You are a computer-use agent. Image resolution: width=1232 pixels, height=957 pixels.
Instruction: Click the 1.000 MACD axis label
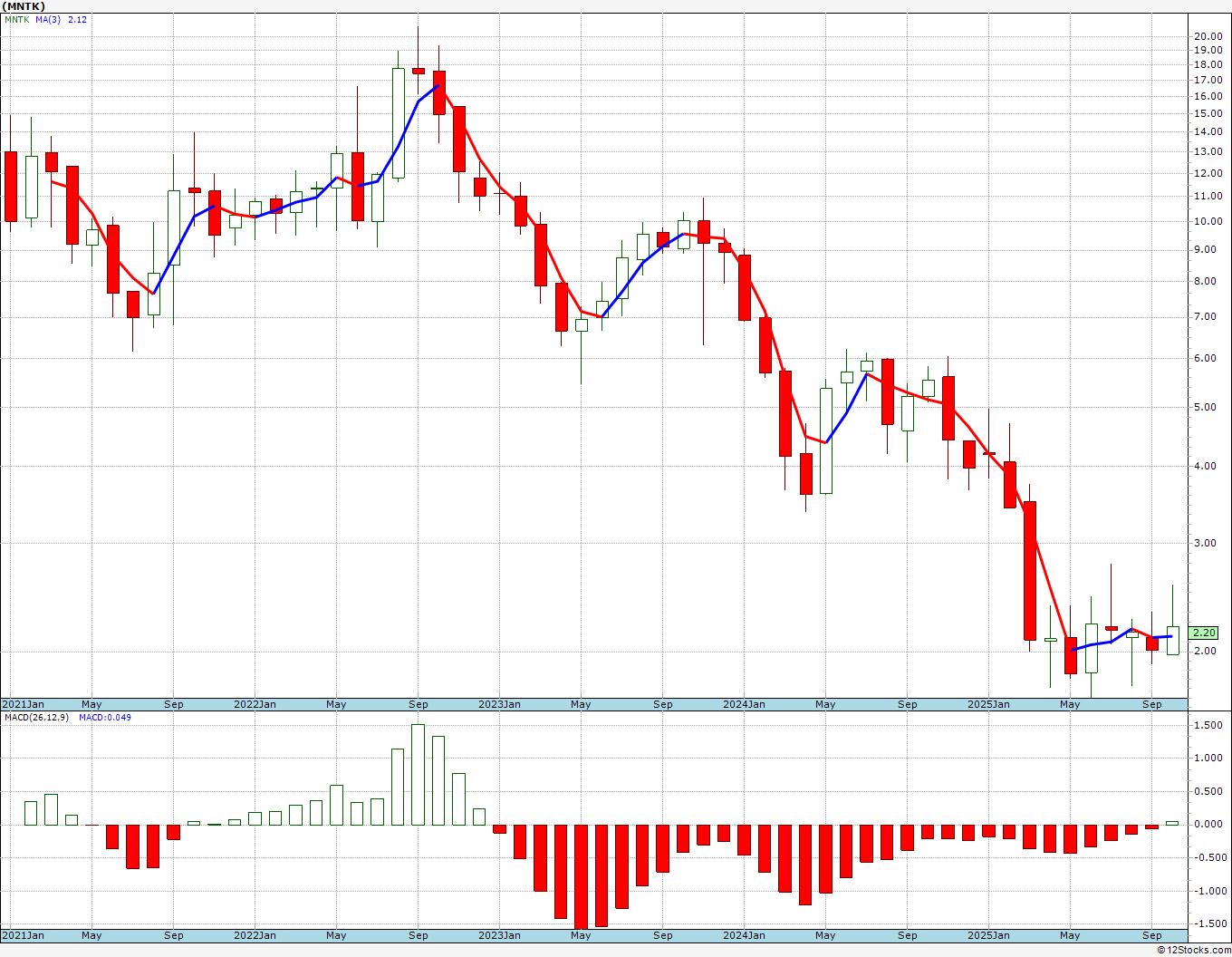1209,758
